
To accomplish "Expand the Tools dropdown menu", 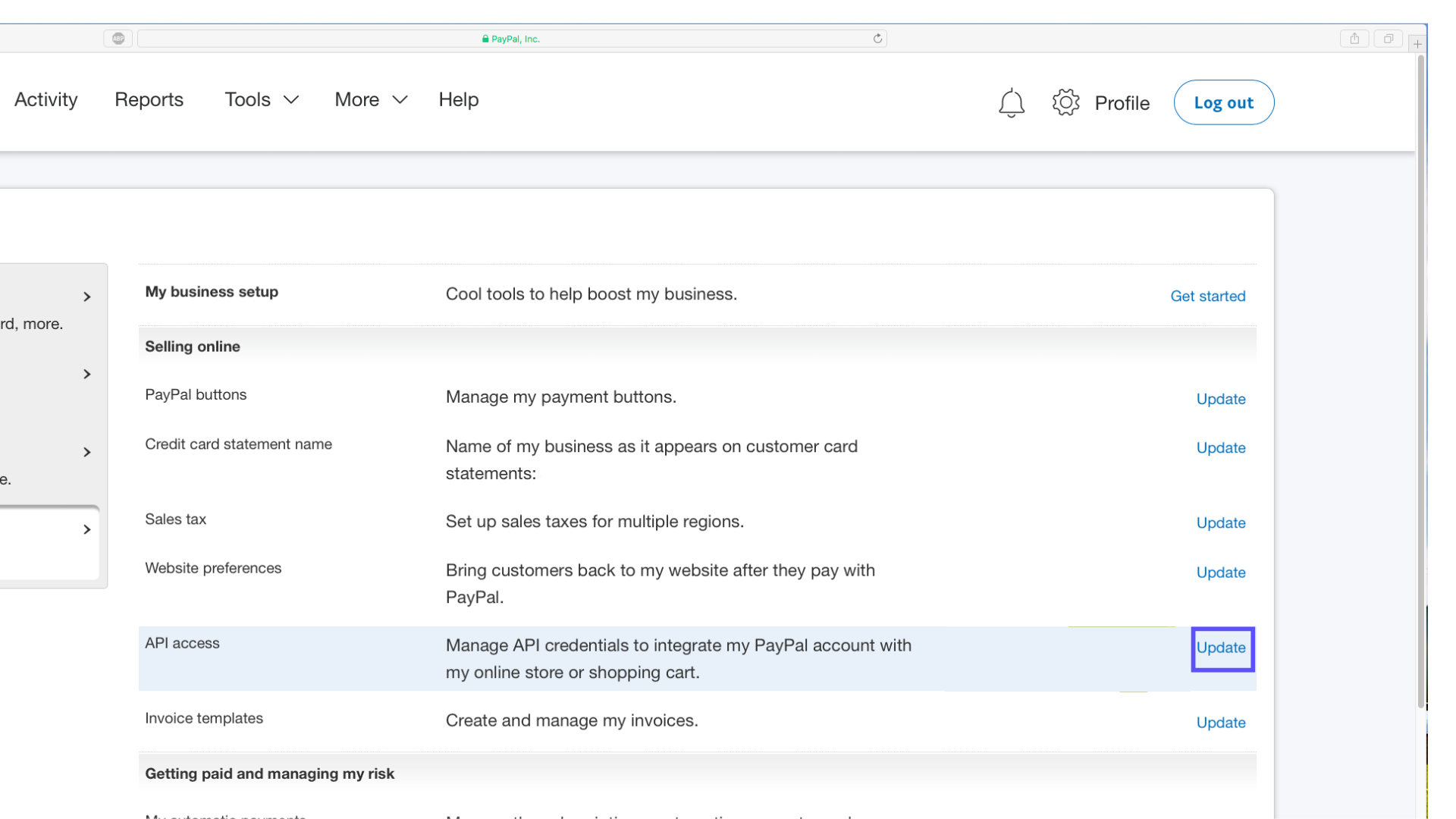I will click(x=262, y=99).
